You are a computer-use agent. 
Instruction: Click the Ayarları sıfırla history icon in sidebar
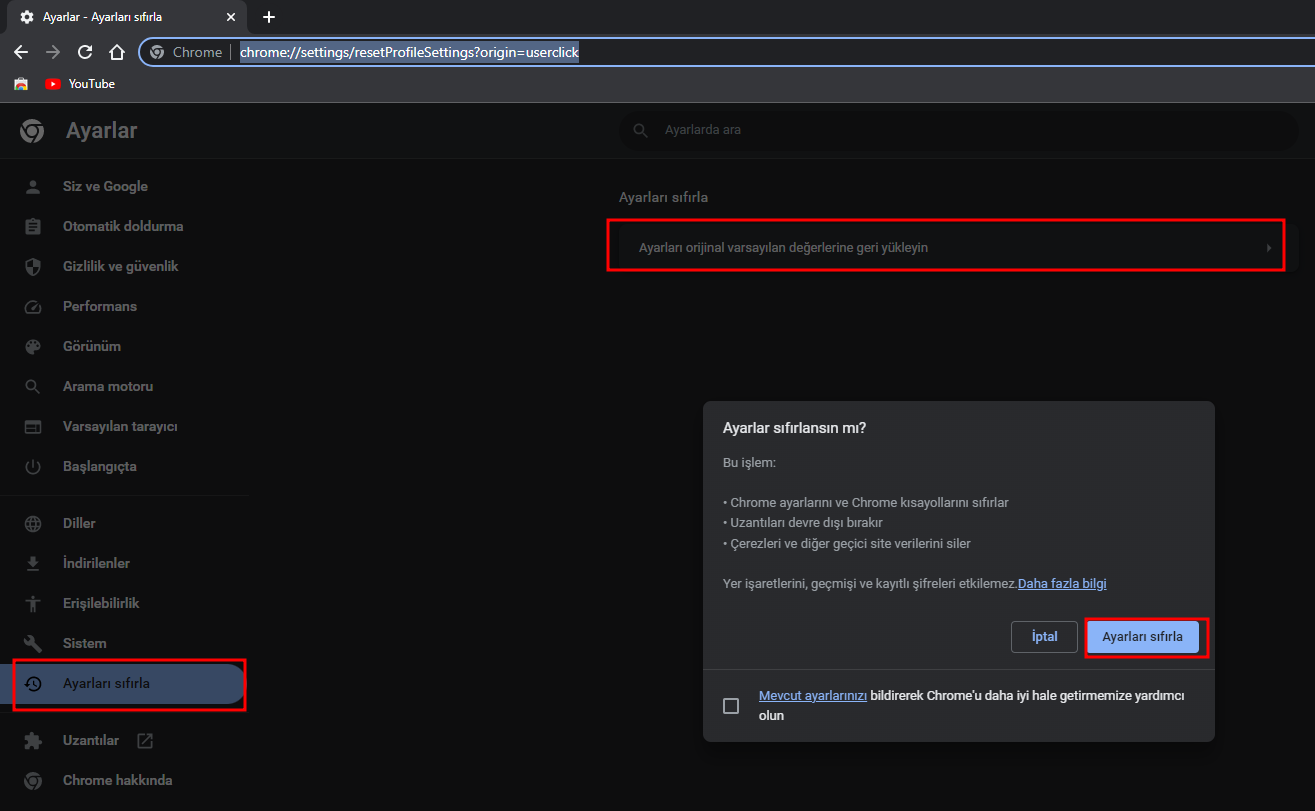[33, 683]
